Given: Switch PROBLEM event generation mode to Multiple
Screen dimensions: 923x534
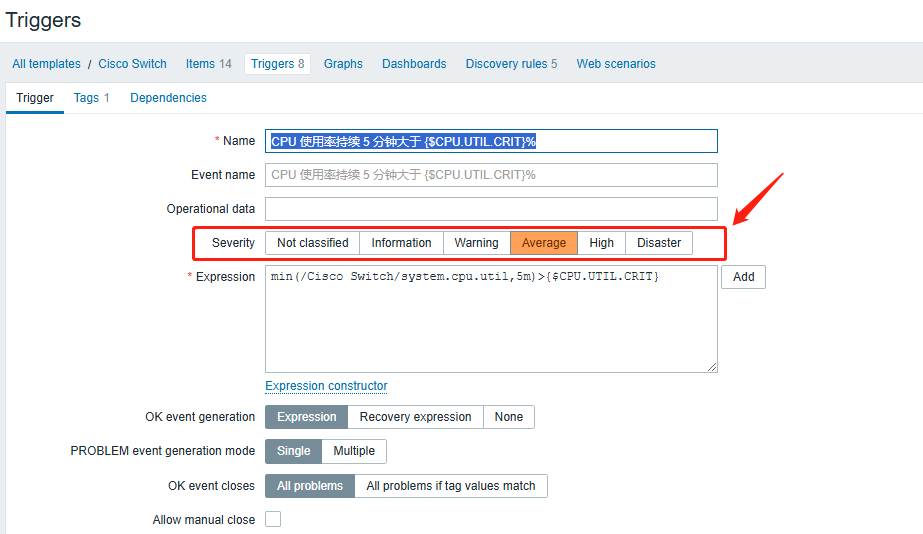Looking at the screenshot, I should tap(354, 451).
